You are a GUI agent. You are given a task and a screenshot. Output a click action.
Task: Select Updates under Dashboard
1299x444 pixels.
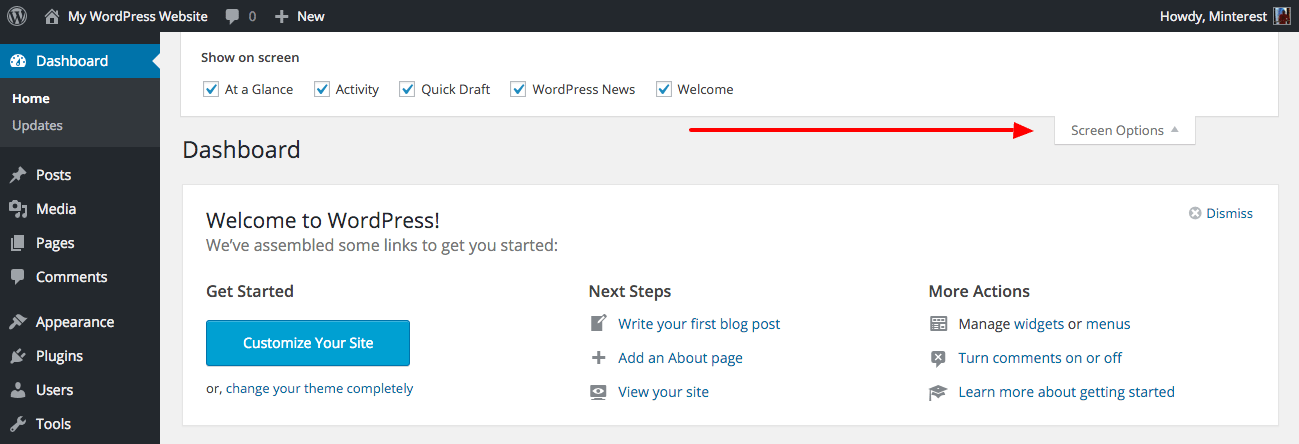[x=38, y=125]
